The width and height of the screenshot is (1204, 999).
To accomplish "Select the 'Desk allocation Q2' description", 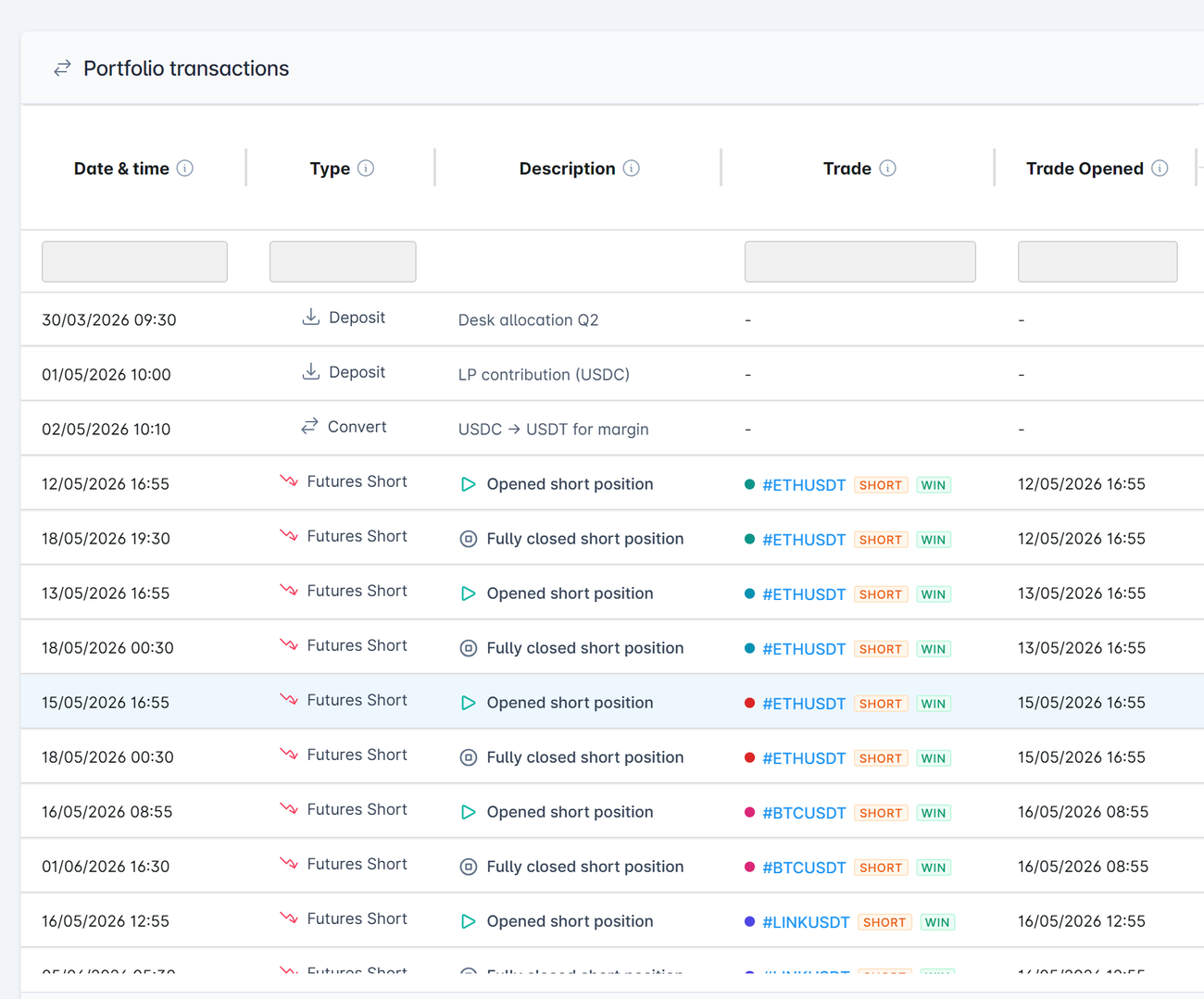I will pos(528,319).
